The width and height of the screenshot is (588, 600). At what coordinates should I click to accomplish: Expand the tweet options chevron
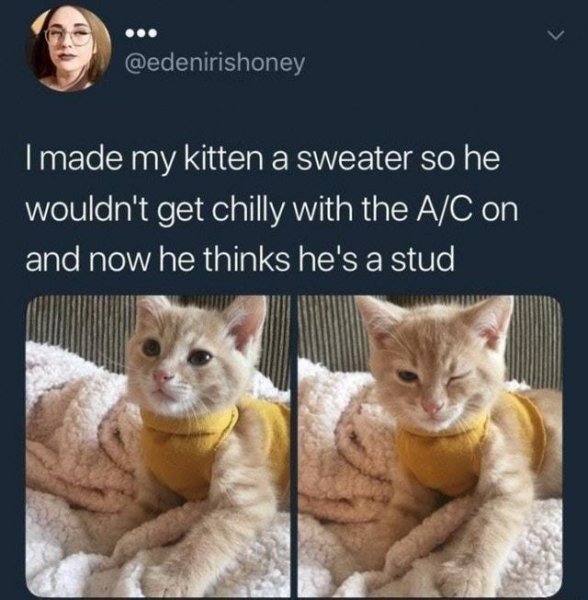pyautogui.click(x=556, y=36)
